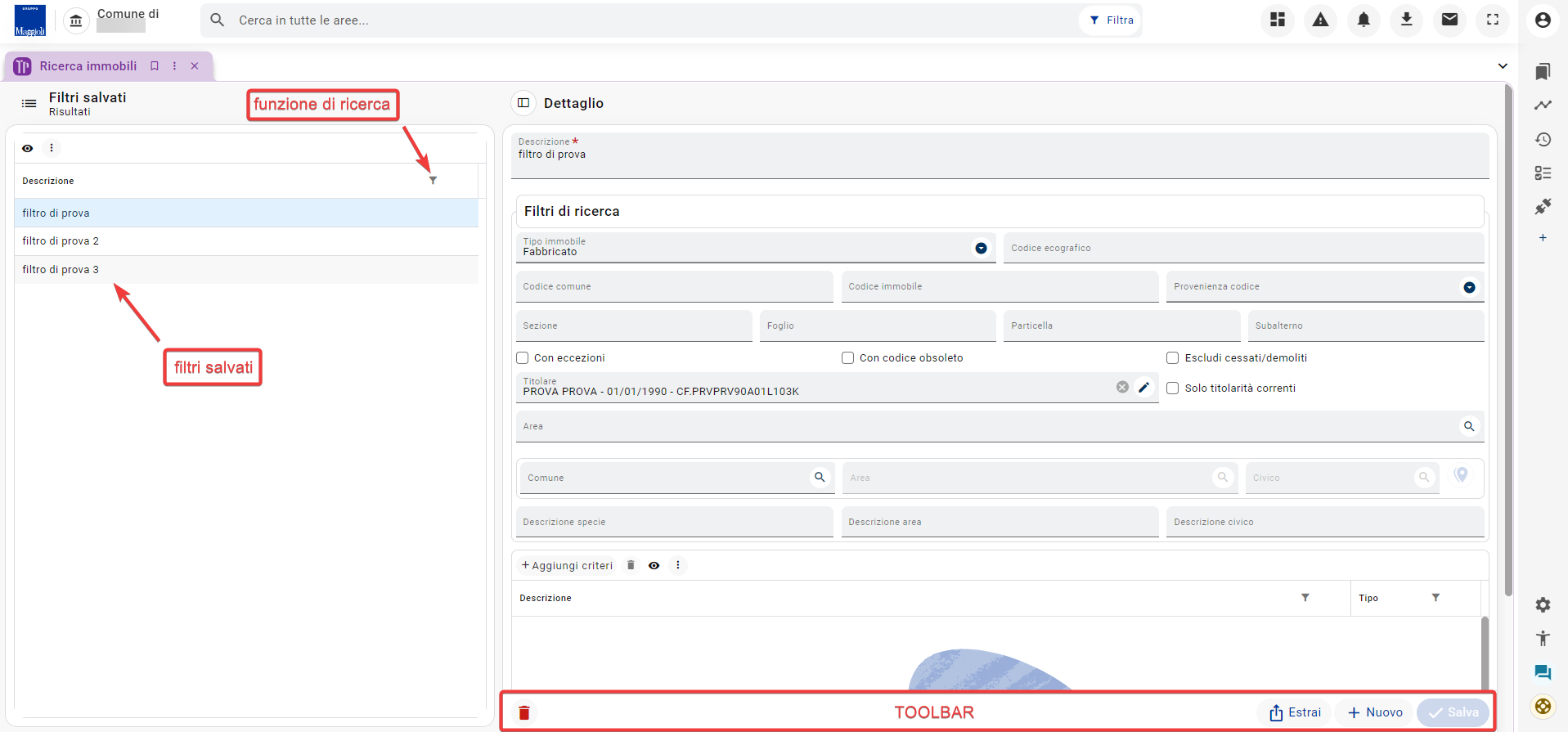
Task: Toggle the Dettaglio panel layout icon
Action: (x=523, y=103)
